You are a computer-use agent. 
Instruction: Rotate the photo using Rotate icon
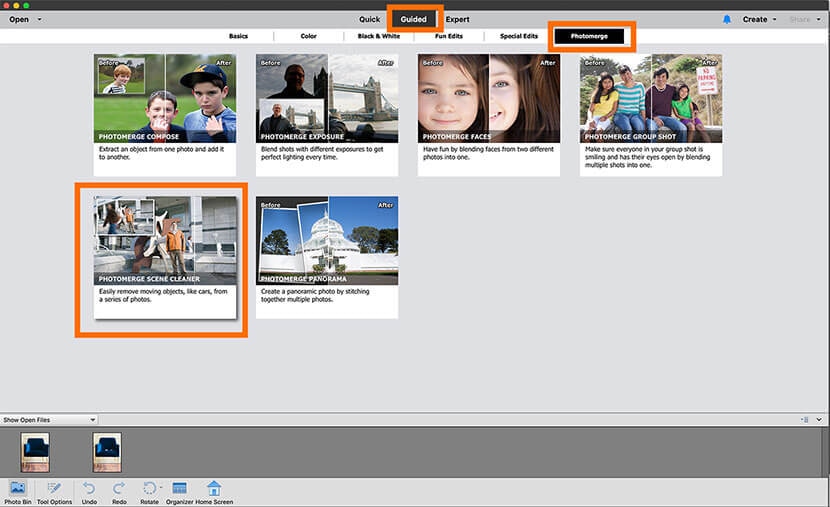click(149, 489)
